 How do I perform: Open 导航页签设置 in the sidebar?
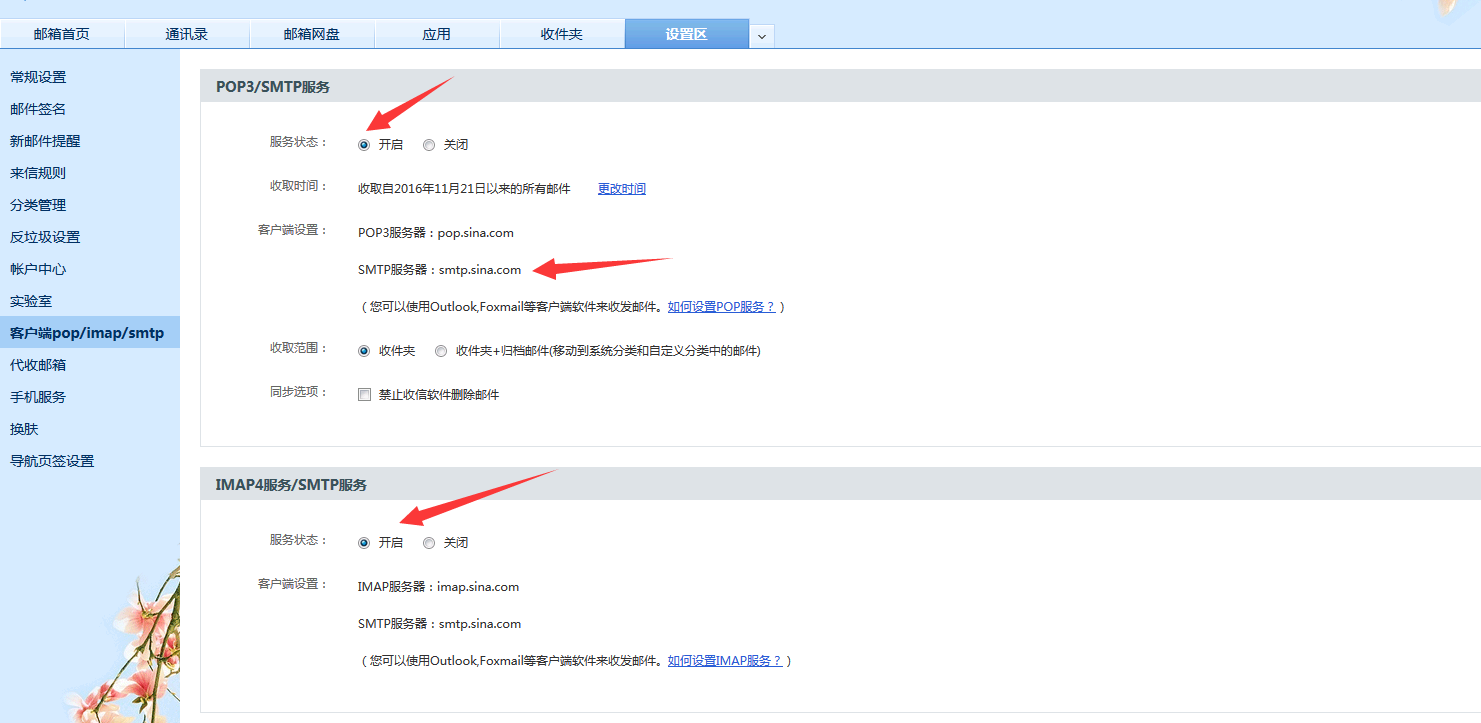pos(52,461)
